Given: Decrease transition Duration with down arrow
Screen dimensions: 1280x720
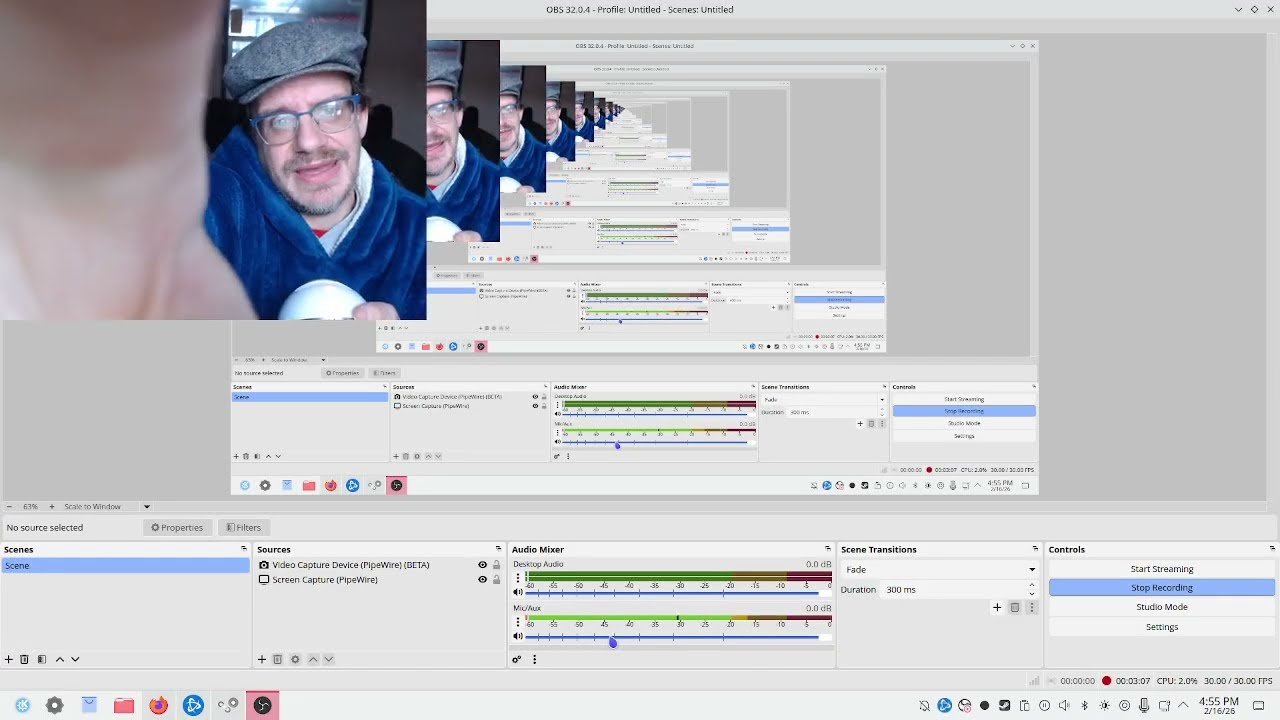Looking at the screenshot, I should (1032, 594).
